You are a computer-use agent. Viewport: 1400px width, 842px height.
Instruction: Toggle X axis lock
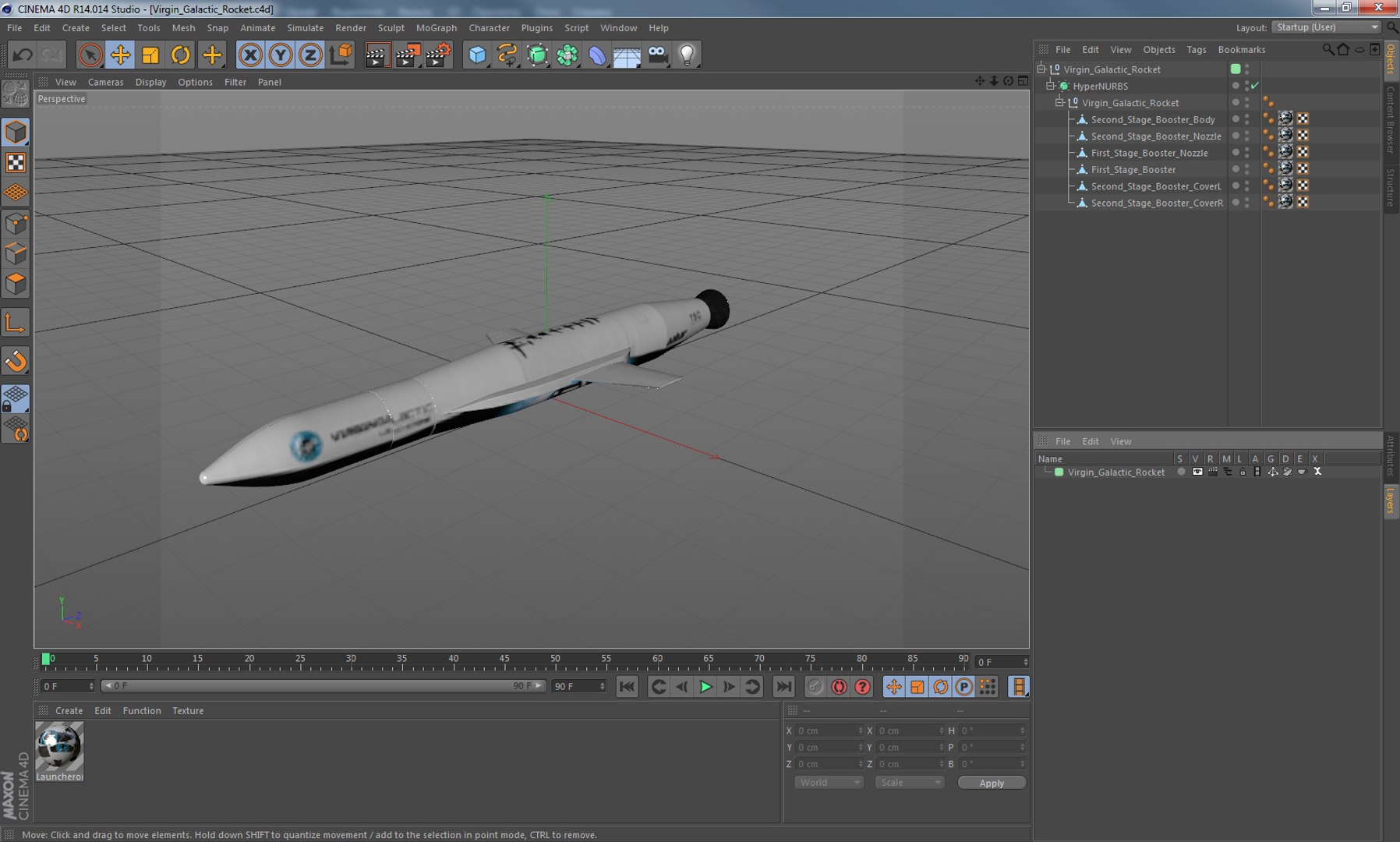click(250, 55)
